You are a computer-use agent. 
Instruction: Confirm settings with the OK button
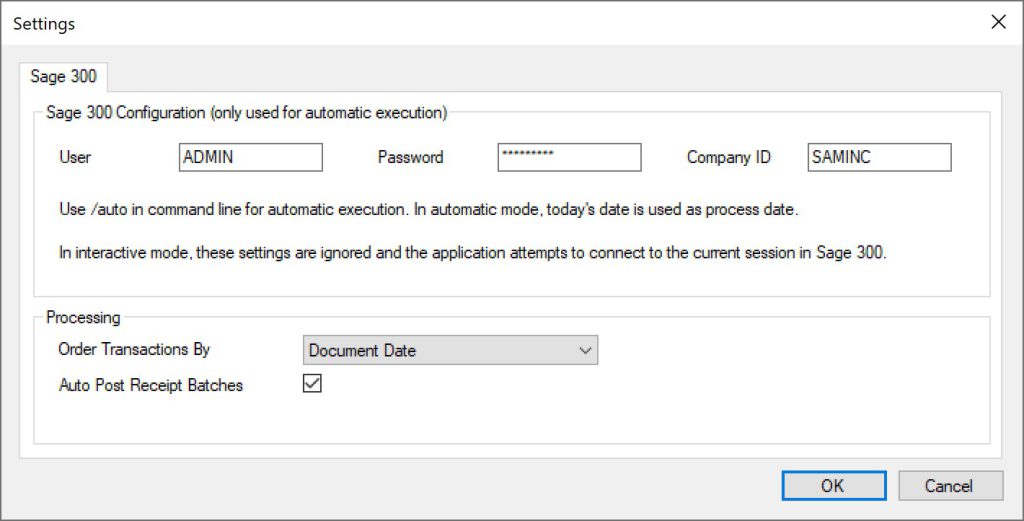834,486
